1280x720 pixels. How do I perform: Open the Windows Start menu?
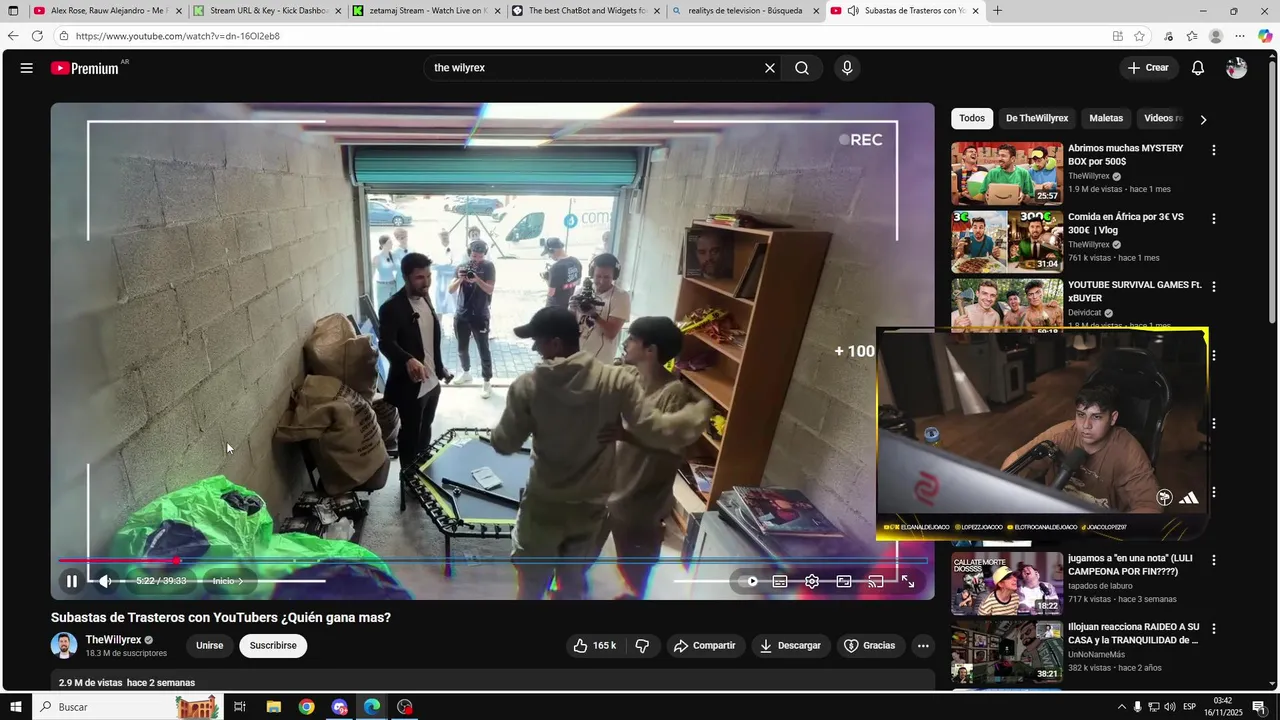[15, 707]
